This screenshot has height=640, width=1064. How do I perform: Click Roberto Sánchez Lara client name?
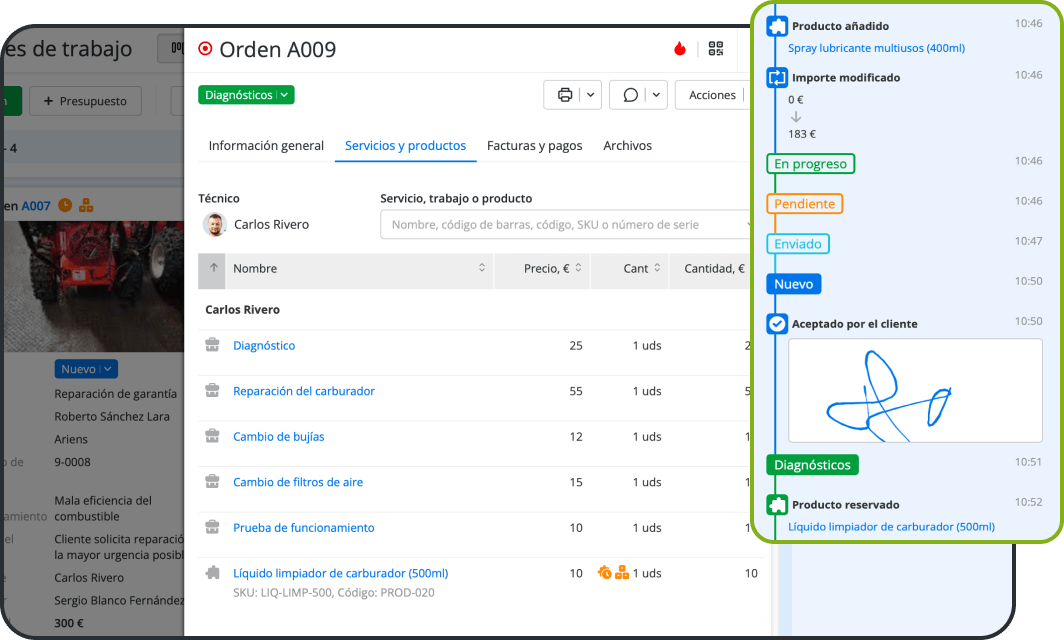pos(112,416)
